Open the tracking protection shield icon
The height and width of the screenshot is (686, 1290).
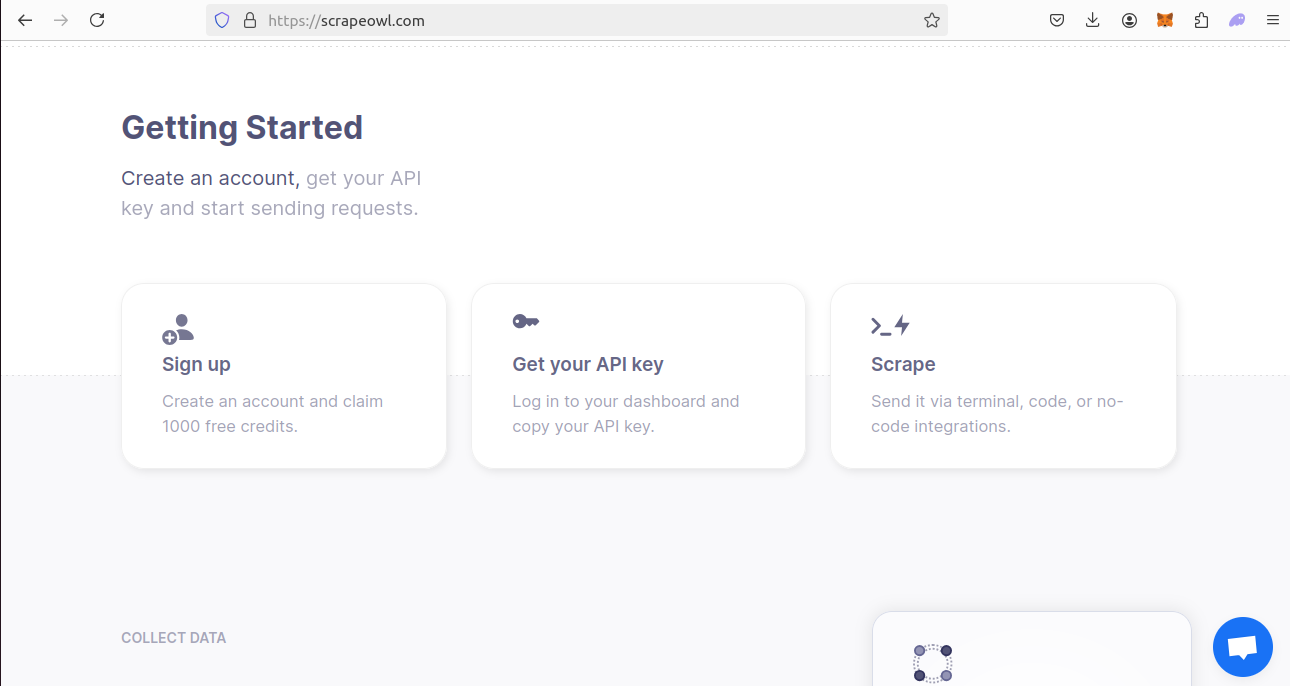222,20
